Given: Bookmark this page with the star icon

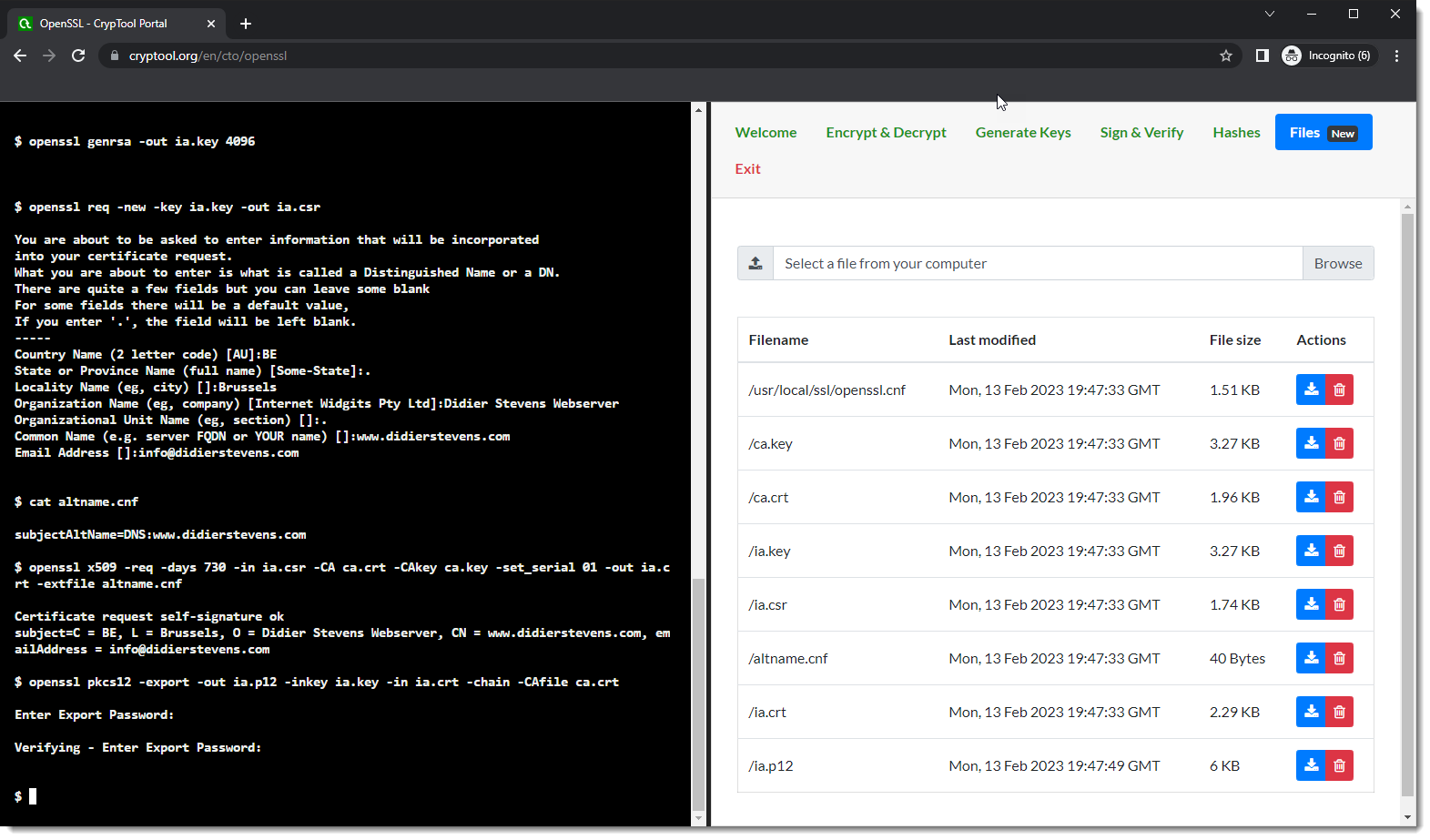Looking at the screenshot, I should click(1225, 56).
